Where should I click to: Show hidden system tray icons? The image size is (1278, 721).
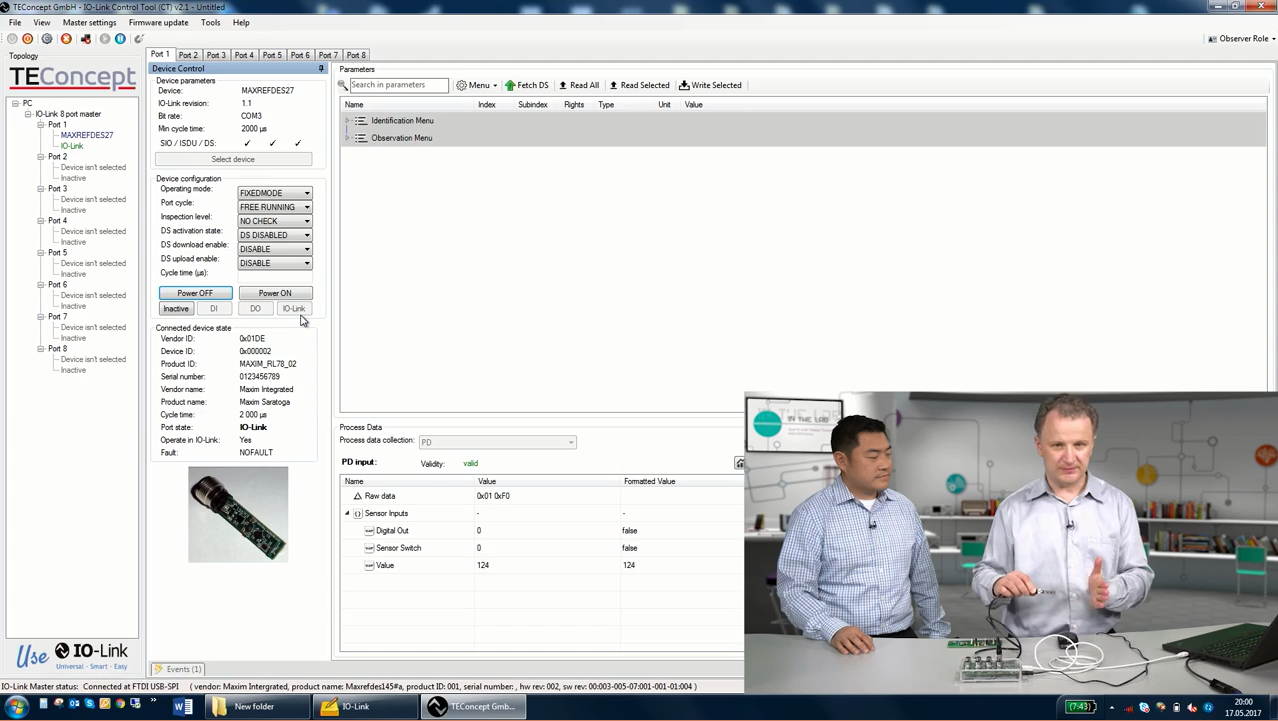1111,708
